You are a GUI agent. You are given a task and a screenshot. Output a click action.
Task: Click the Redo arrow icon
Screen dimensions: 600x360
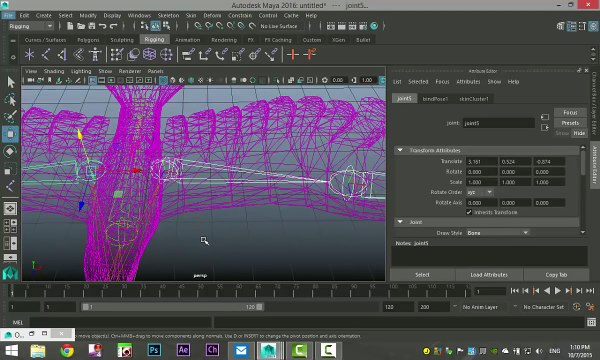(x=113, y=26)
